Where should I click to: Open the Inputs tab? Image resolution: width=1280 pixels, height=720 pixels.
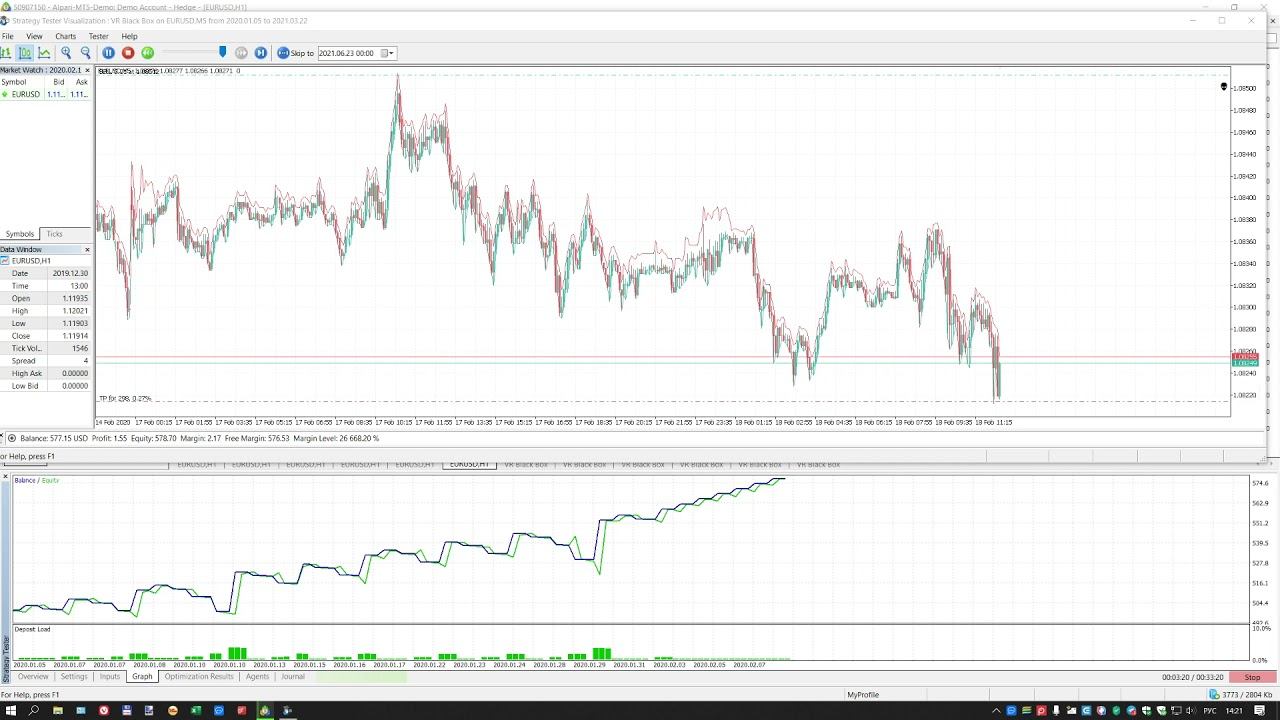point(110,677)
